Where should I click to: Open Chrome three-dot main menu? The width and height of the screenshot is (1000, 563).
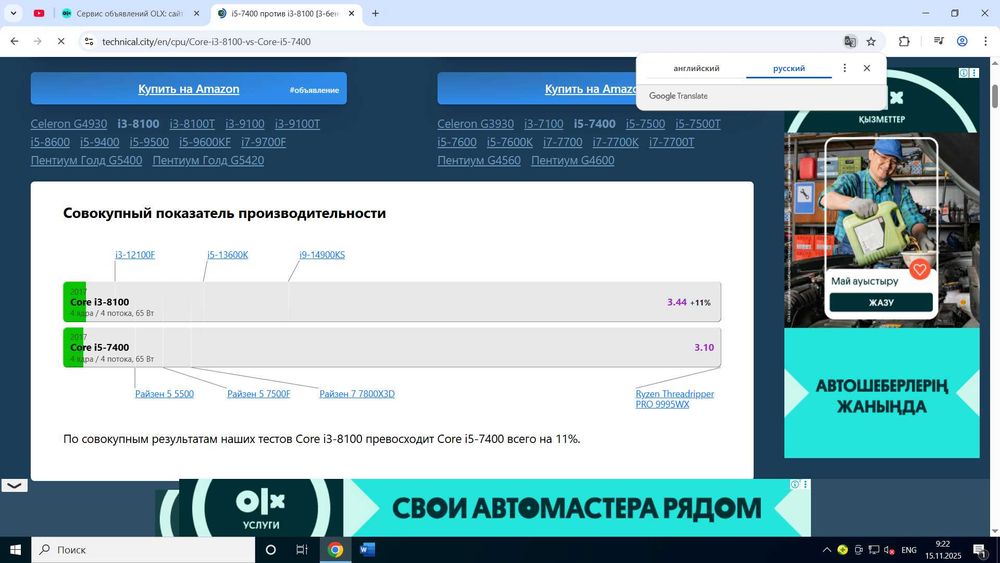[x=985, y=41]
